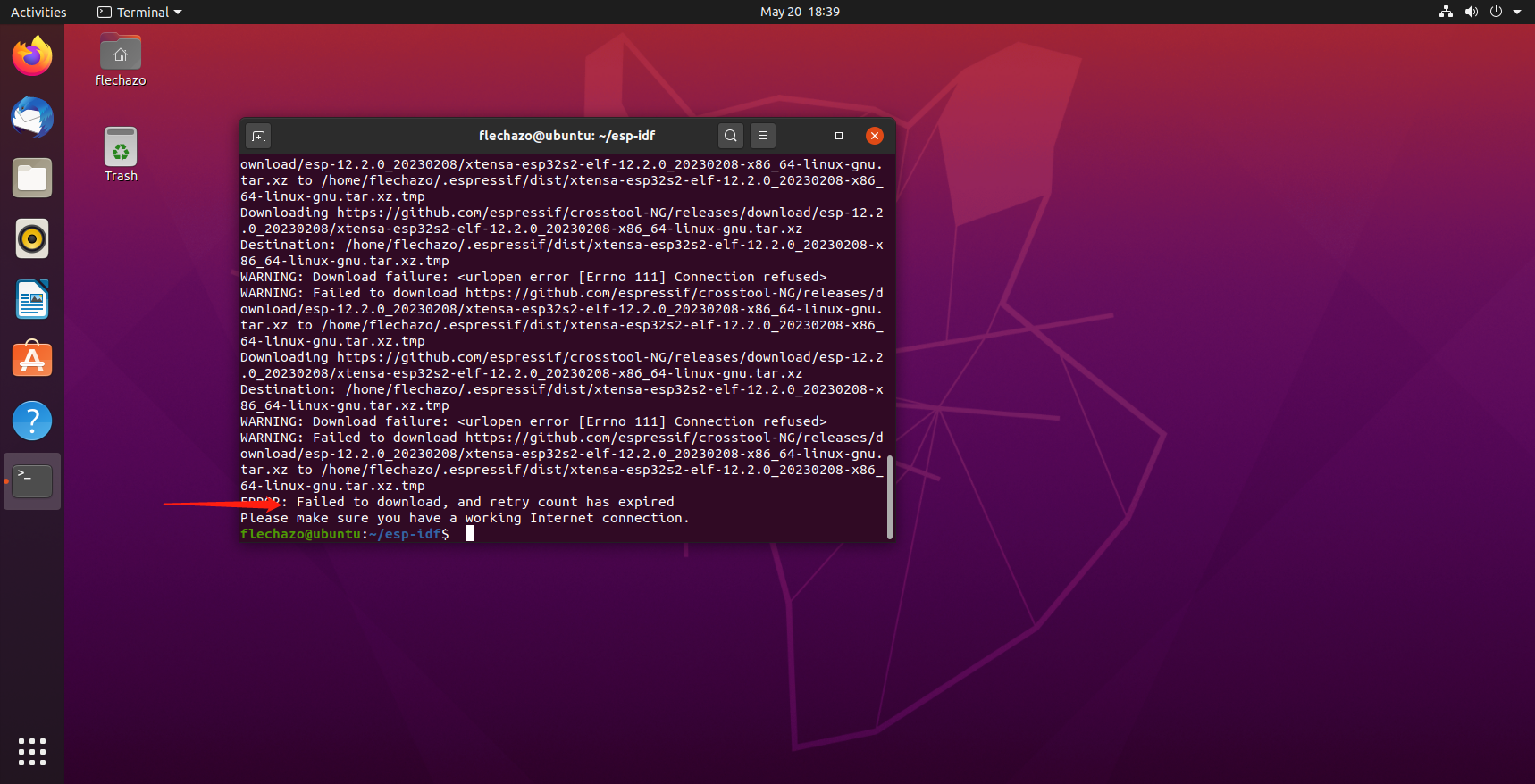Open Ubuntu Software store
The width and height of the screenshot is (1535, 784).
(x=32, y=360)
